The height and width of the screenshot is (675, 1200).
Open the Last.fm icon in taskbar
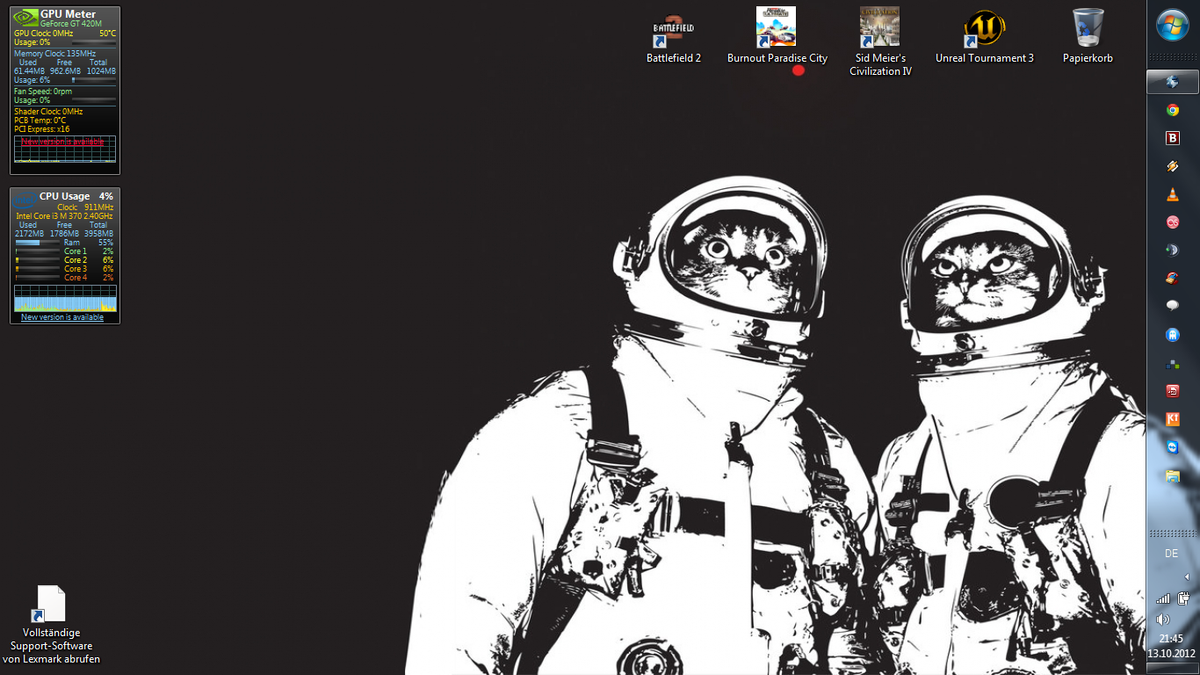1172,222
